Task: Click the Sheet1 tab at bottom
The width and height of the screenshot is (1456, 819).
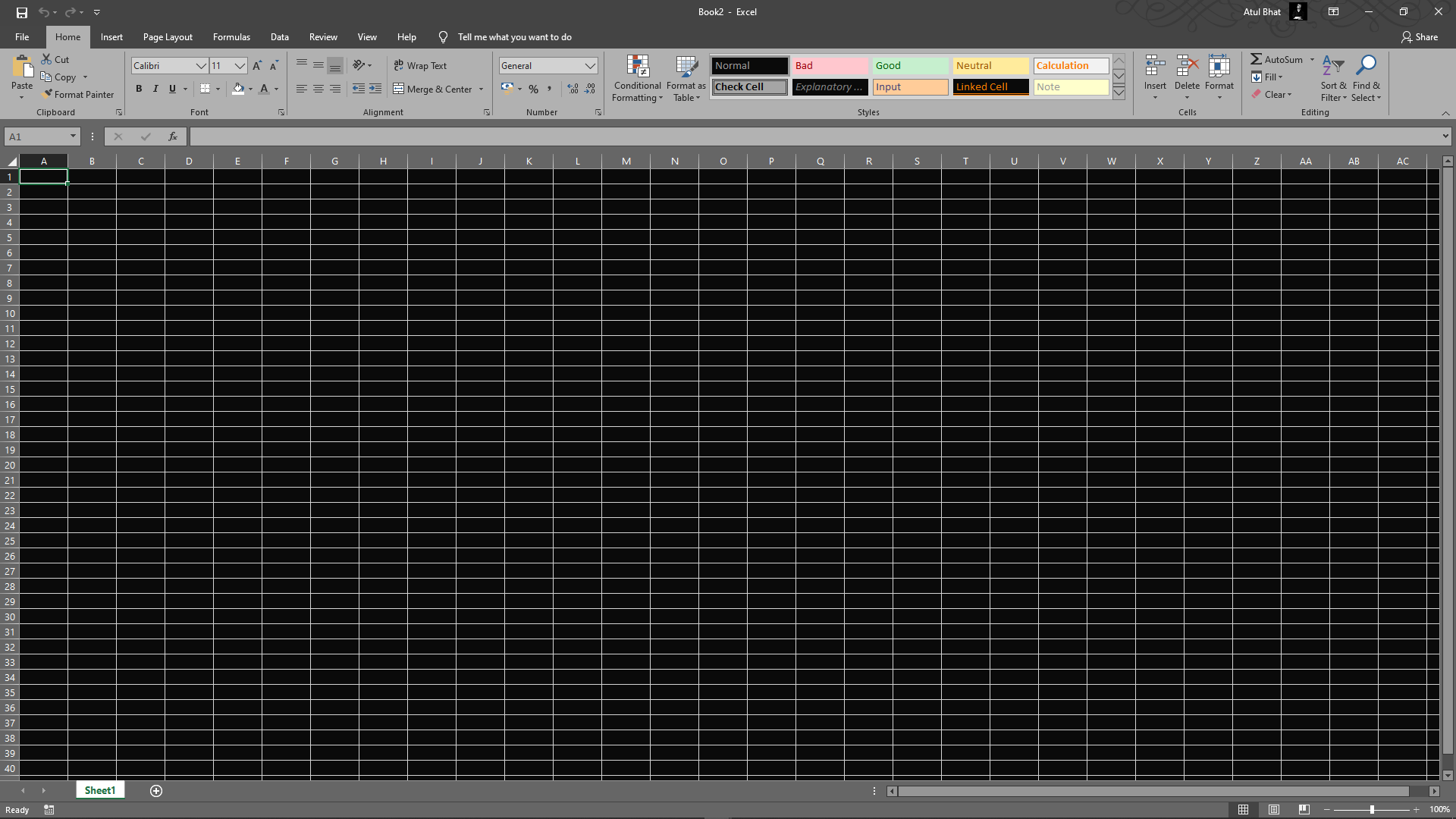Action: click(x=100, y=790)
